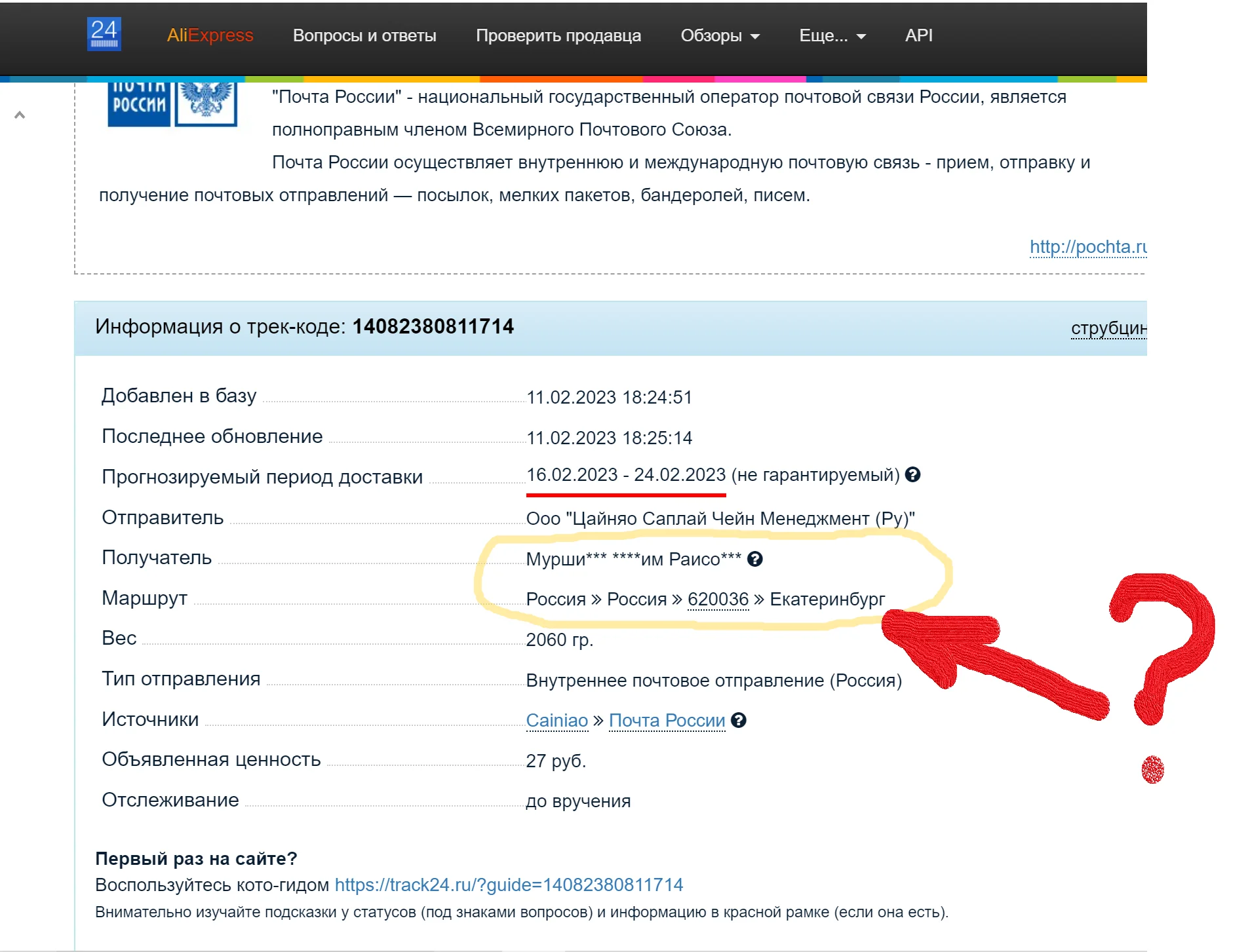Click the Первый раз на сайте? heading
This screenshot has width=1250, height=952.
pos(196,858)
